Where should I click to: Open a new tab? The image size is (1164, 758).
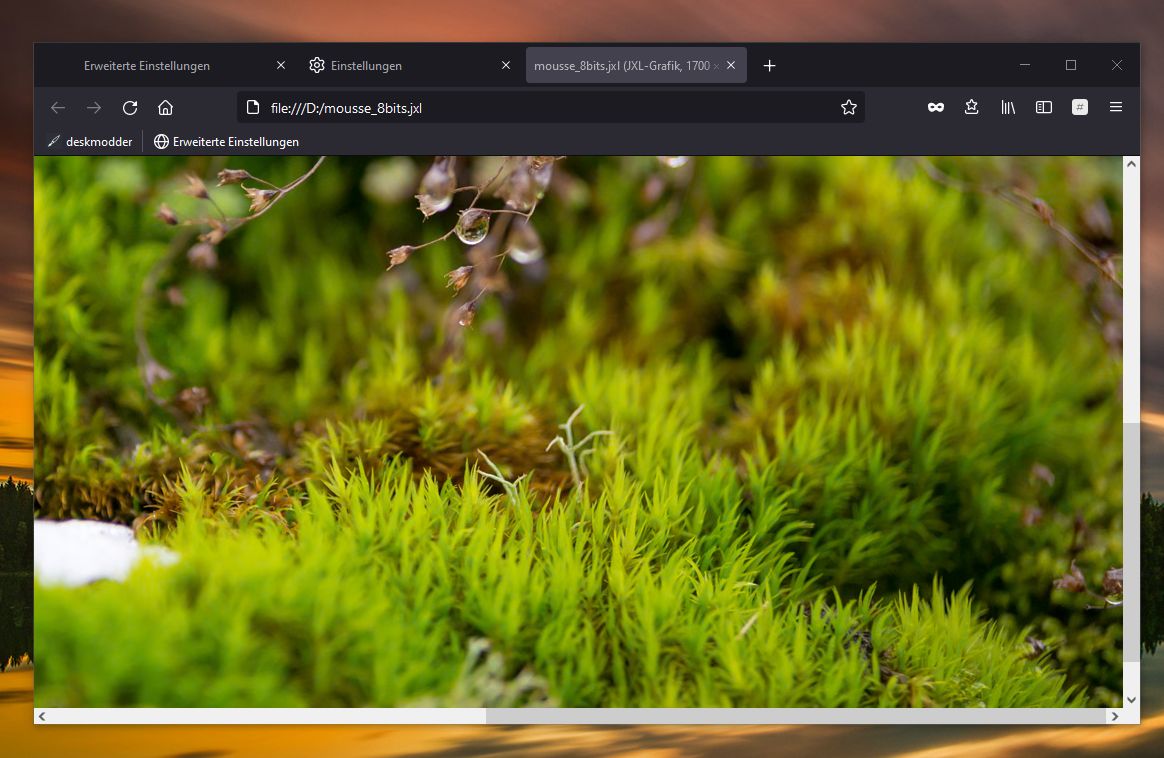pyautogui.click(x=770, y=66)
